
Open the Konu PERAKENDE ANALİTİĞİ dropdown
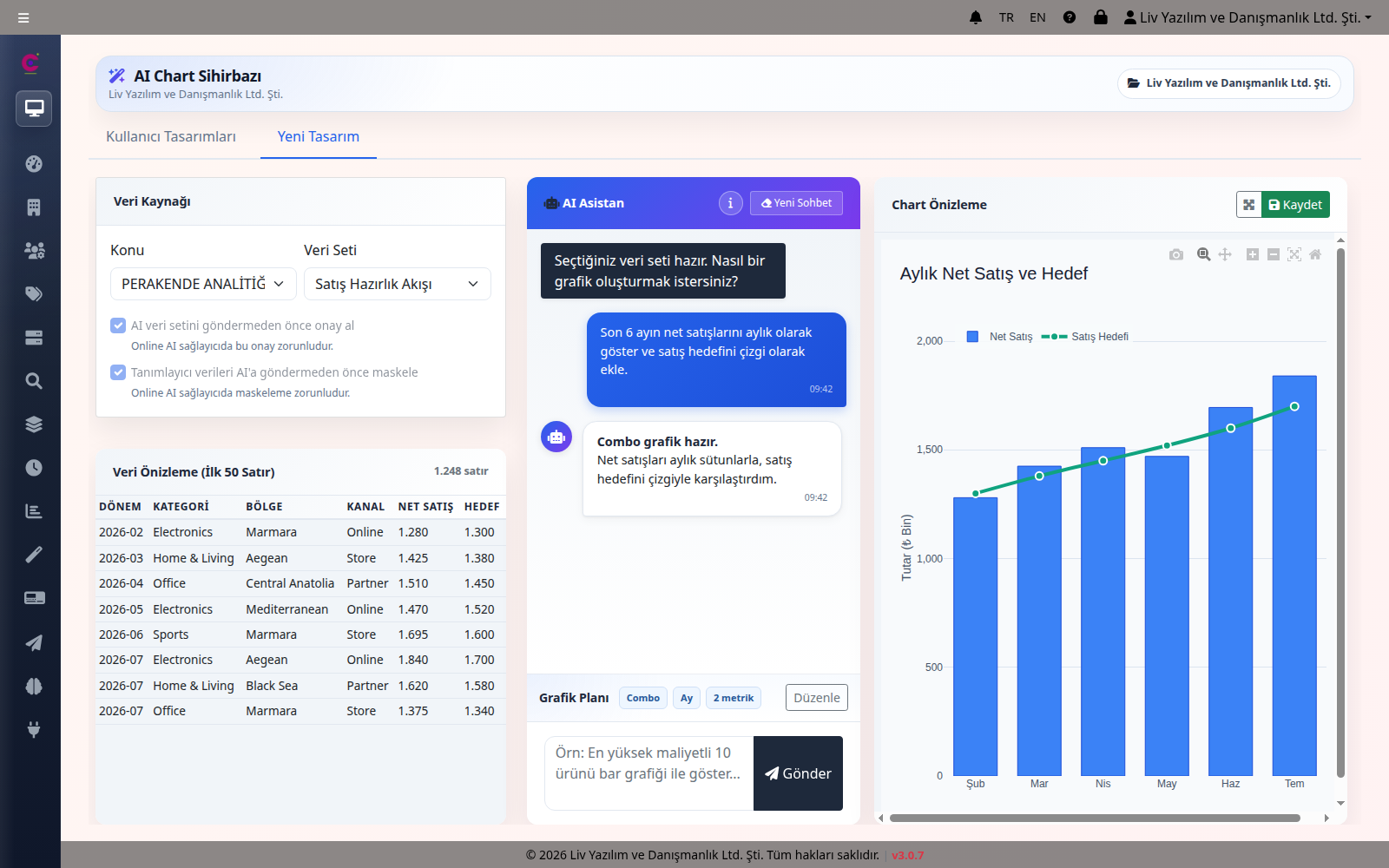point(203,284)
